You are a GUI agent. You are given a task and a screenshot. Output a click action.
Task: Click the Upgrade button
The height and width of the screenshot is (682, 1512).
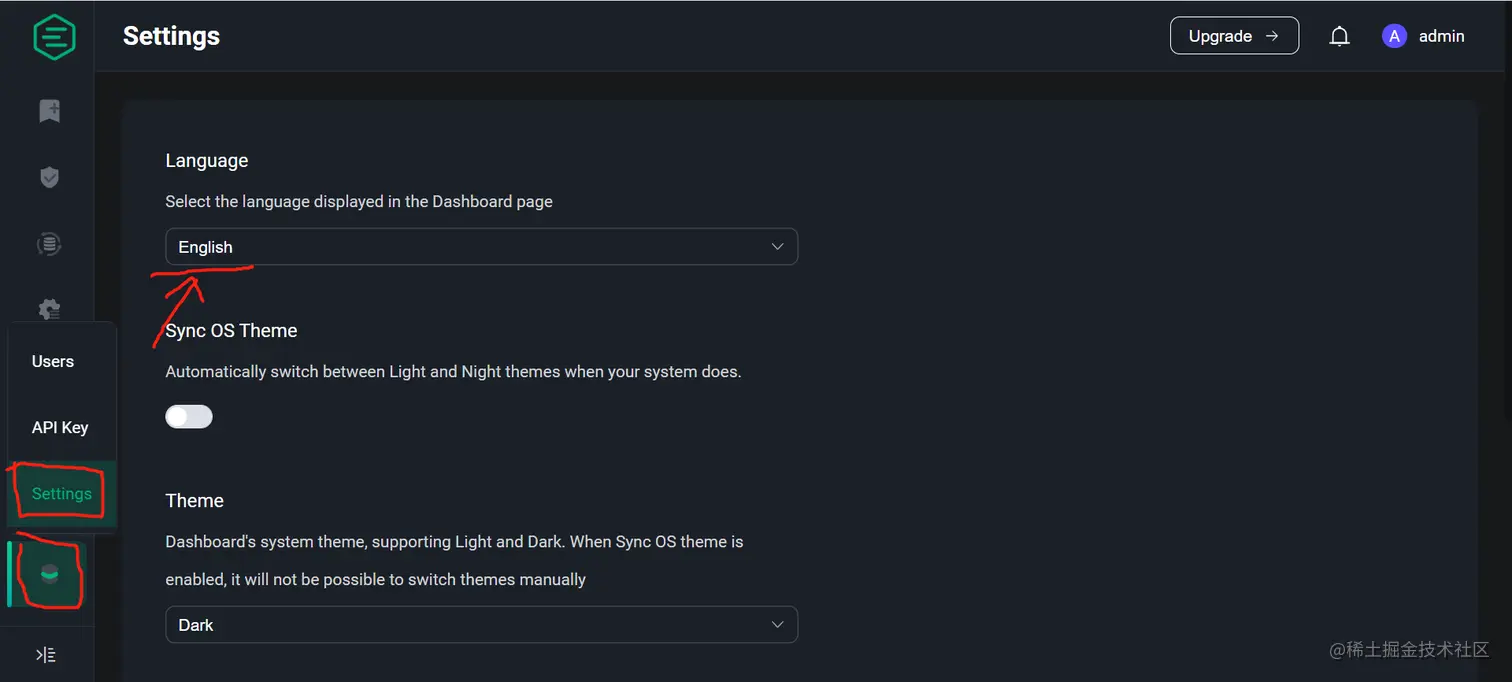coord(1234,36)
